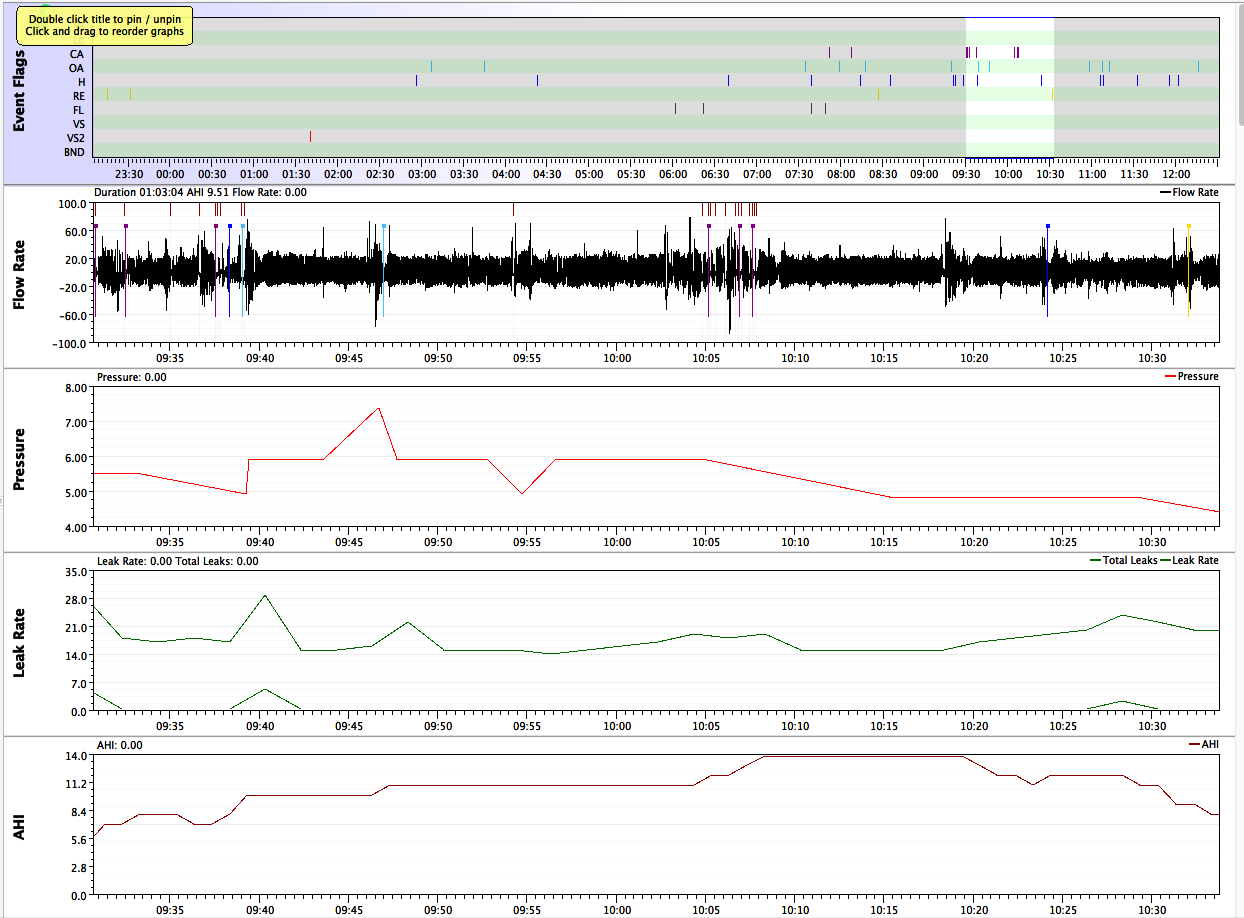Image resolution: width=1244 pixels, height=918 pixels.
Task: Click the light blue marker near 09:47
Action: pyautogui.click(x=384, y=227)
